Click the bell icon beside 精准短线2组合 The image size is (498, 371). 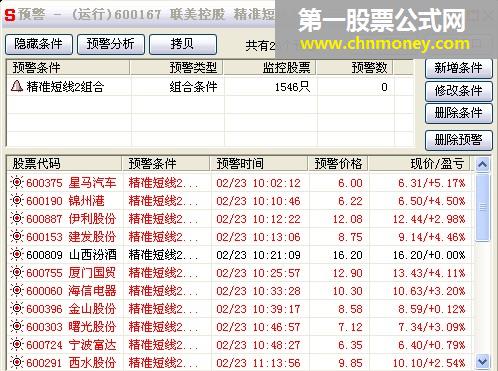click(16, 86)
